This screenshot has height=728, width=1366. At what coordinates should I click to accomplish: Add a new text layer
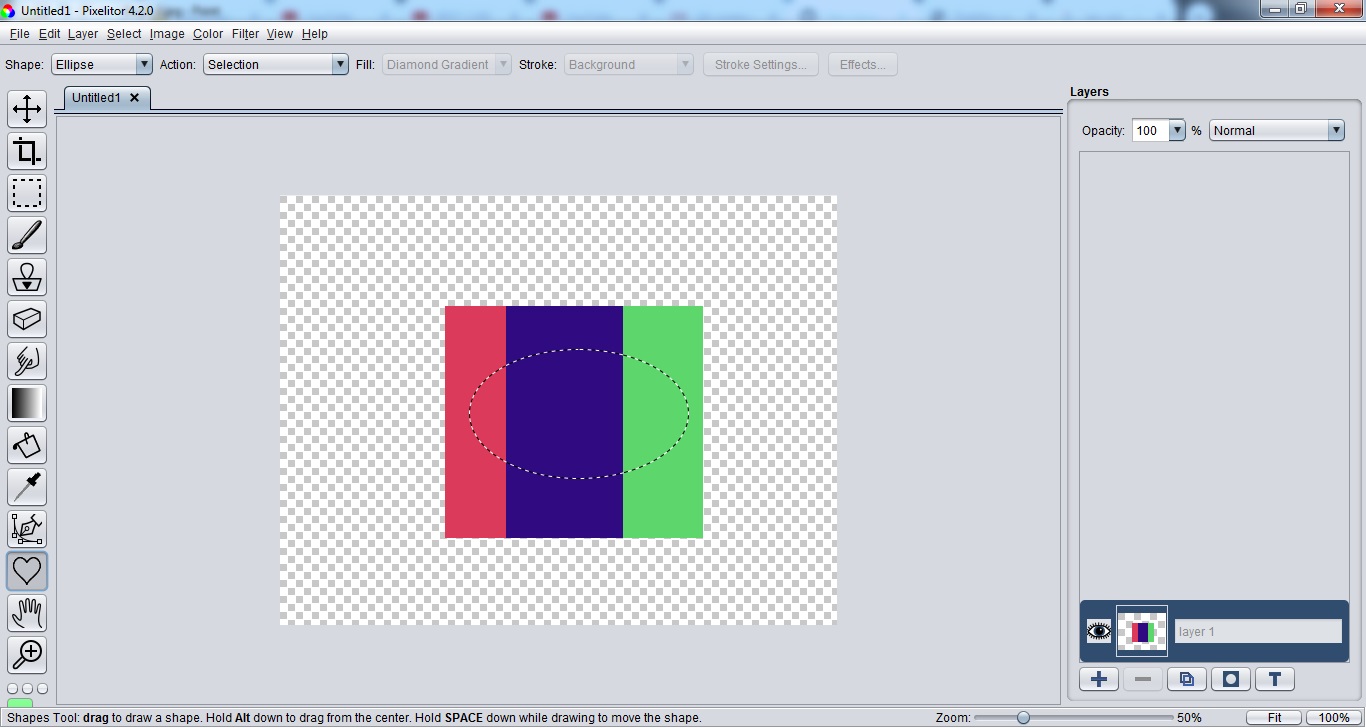pyautogui.click(x=1275, y=679)
